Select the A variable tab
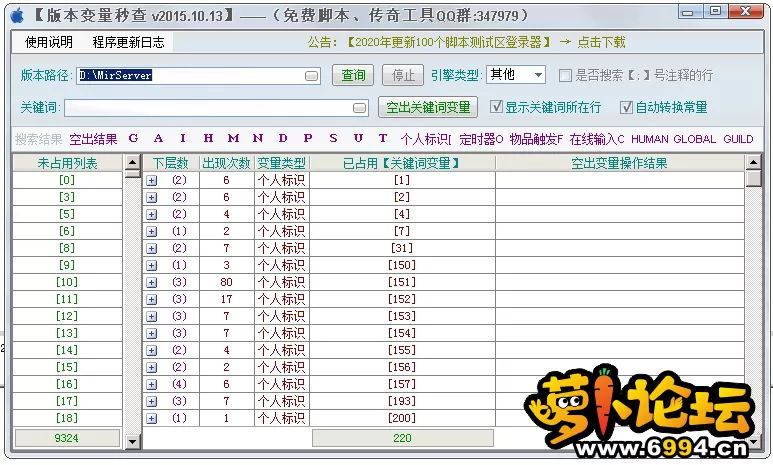 tap(158, 139)
